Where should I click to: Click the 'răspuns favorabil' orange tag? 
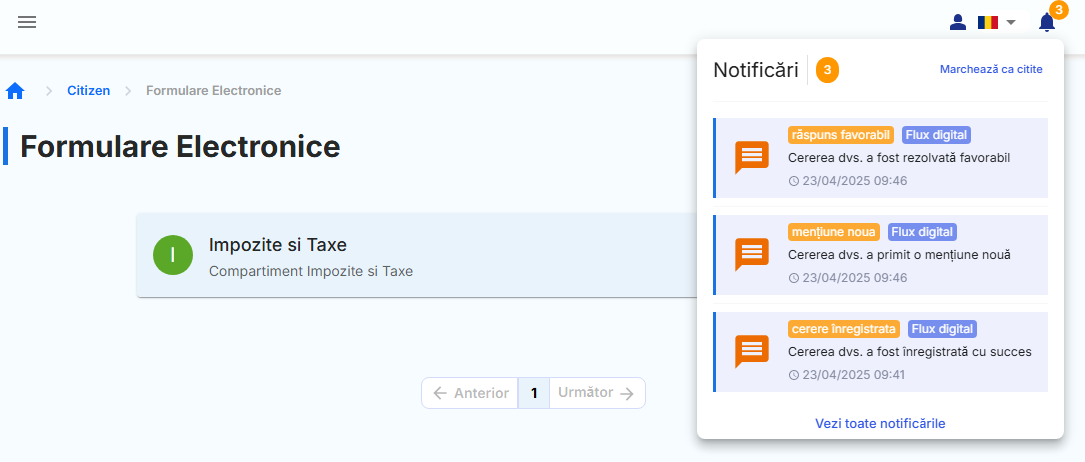coord(840,135)
